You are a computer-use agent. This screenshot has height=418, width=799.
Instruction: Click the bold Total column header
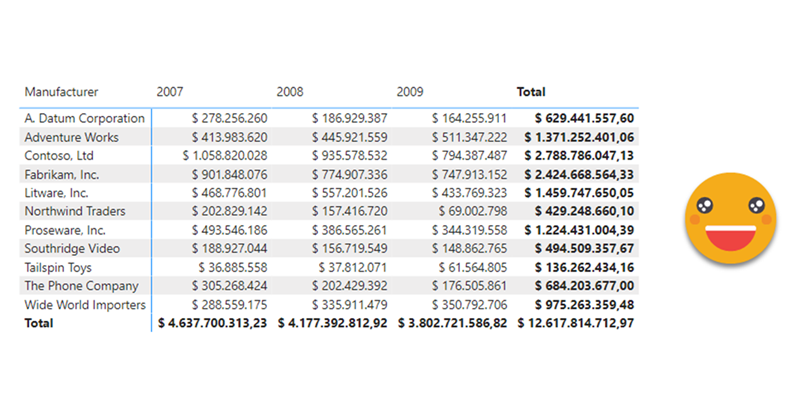pos(530,92)
